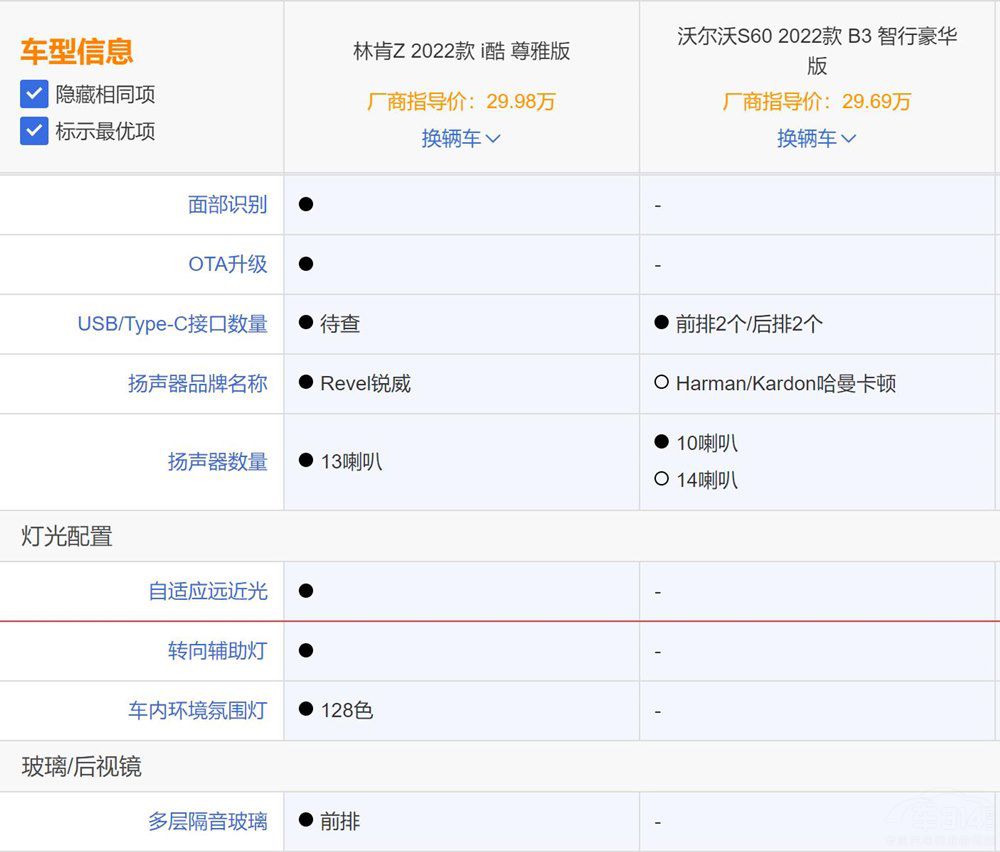The width and height of the screenshot is (1000, 852).
Task: Click the 转向辅助灯 parameter link
Action: coord(217,651)
